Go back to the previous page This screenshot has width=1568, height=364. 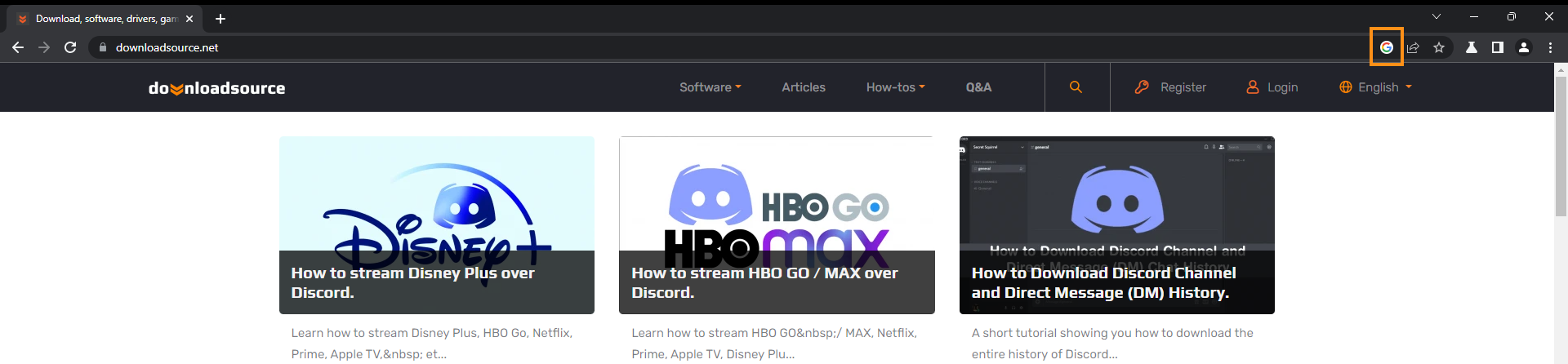18,47
